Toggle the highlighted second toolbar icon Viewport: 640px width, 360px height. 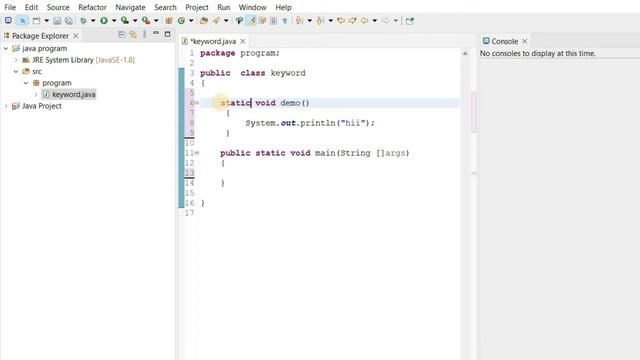(x=22, y=20)
